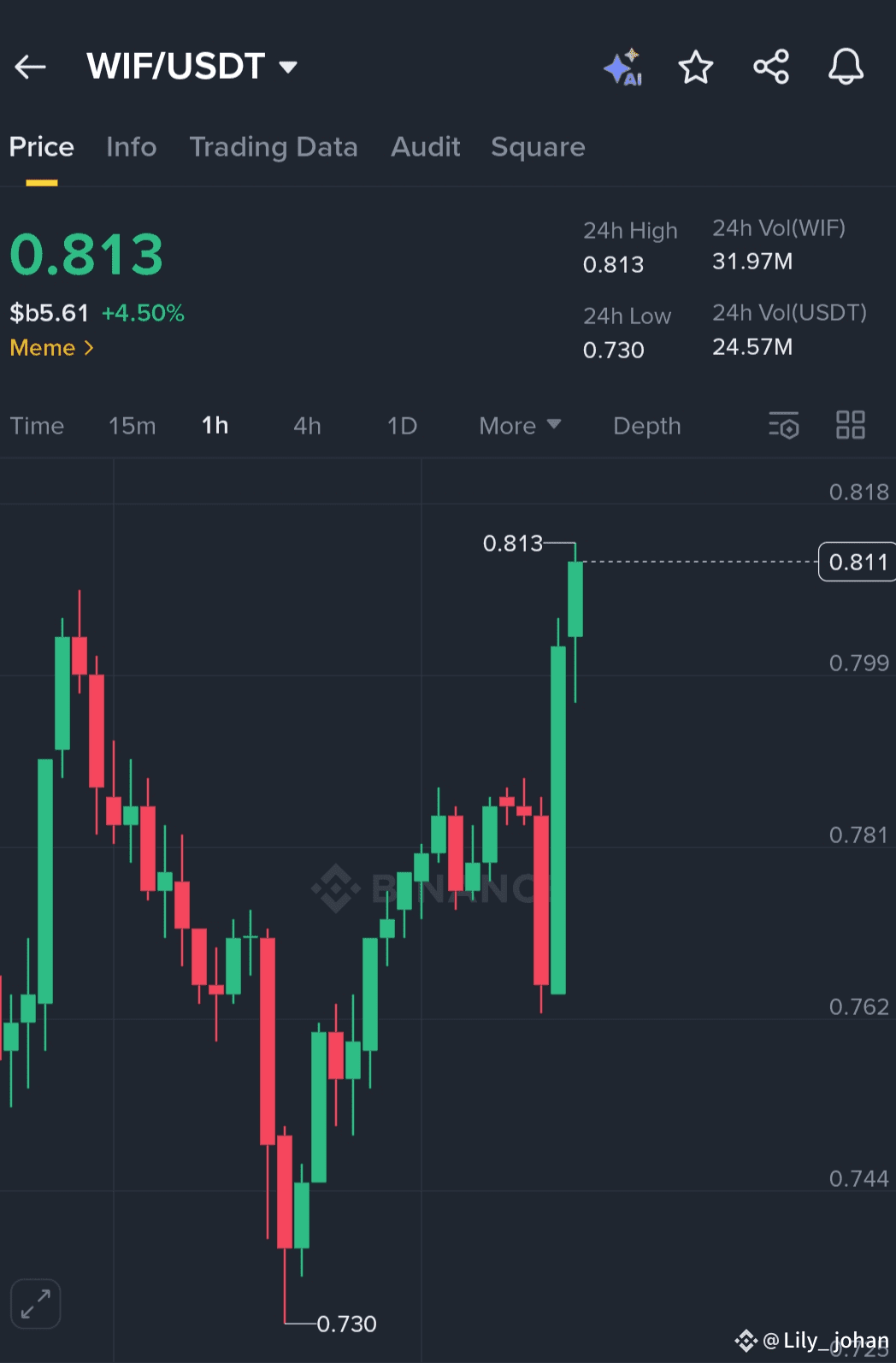Screen dimensions: 896x1363
Task: Tap the four-square grid layout icon
Action: pyautogui.click(x=851, y=425)
